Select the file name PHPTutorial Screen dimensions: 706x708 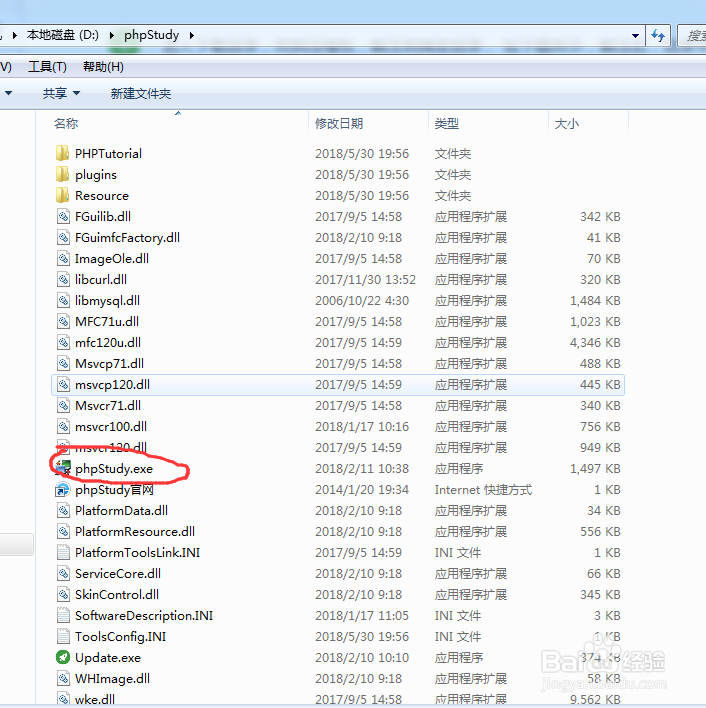pyautogui.click(x=108, y=154)
